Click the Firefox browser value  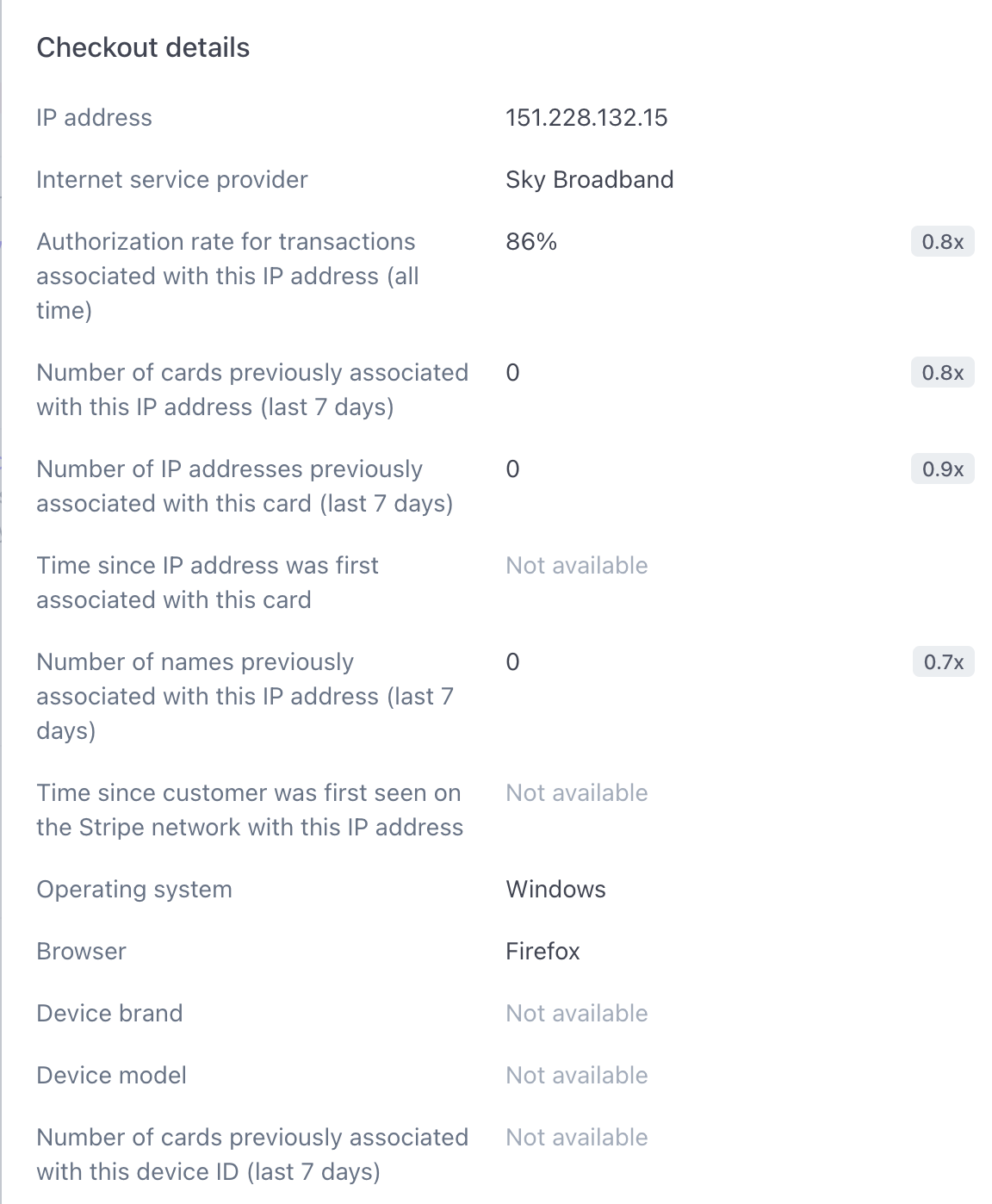542,952
